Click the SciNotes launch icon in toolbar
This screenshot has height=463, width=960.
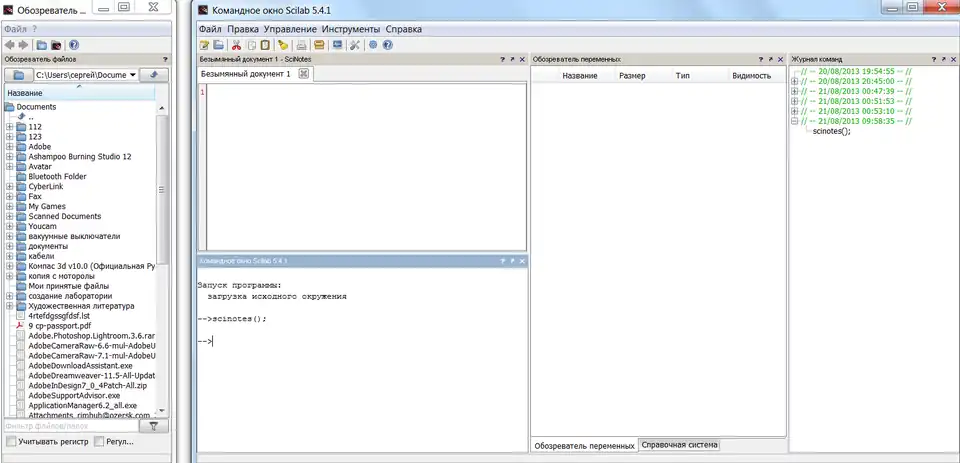pyautogui.click(x=204, y=45)
